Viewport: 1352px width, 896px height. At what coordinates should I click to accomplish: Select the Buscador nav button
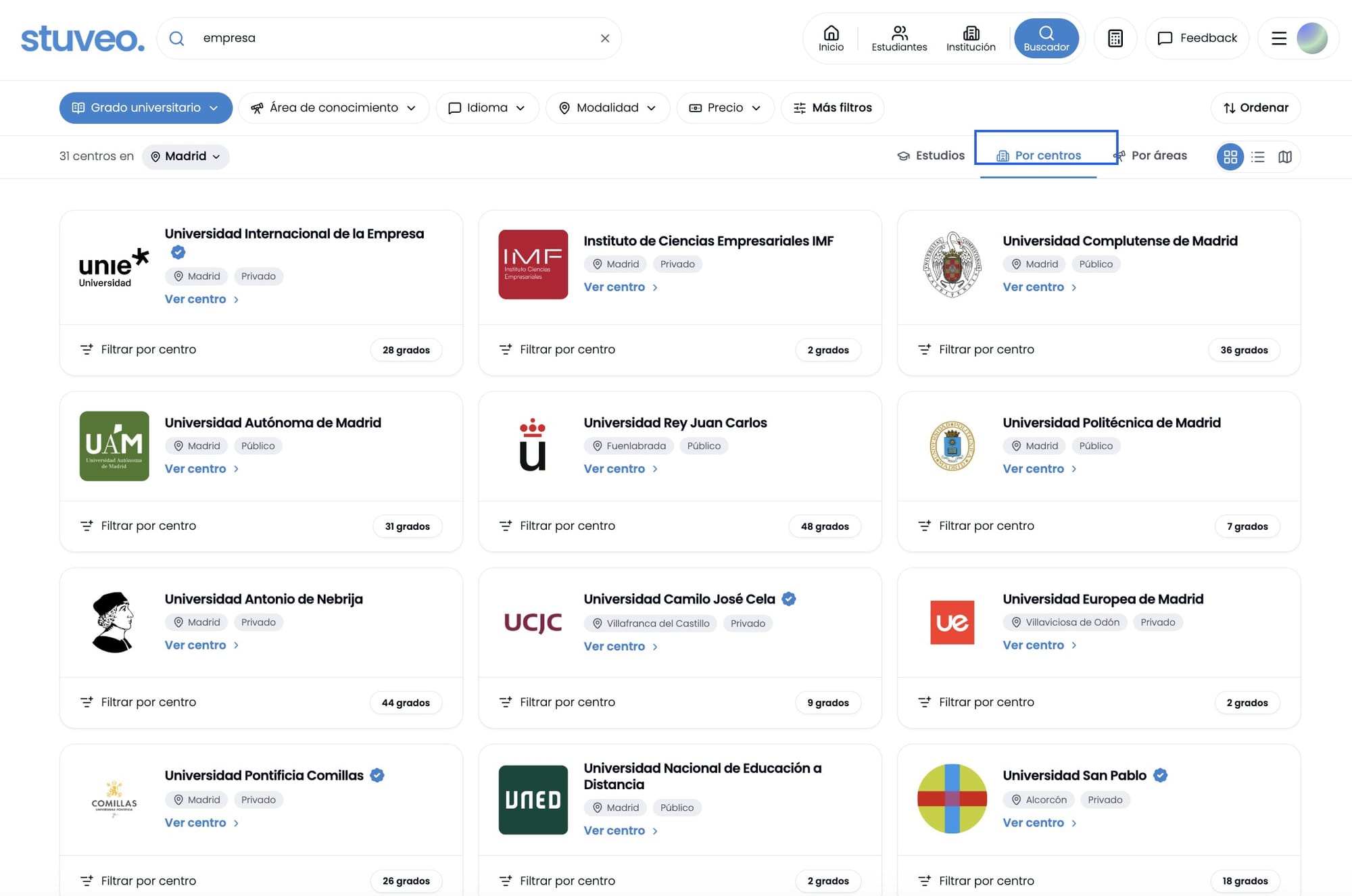pyautogui.click(x=1046, y=39)
